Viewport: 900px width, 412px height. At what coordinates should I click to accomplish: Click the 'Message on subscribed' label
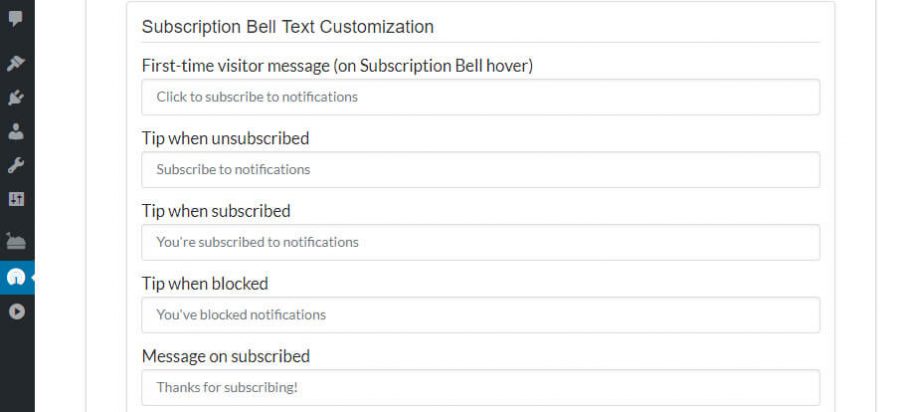tap(226, 356)
